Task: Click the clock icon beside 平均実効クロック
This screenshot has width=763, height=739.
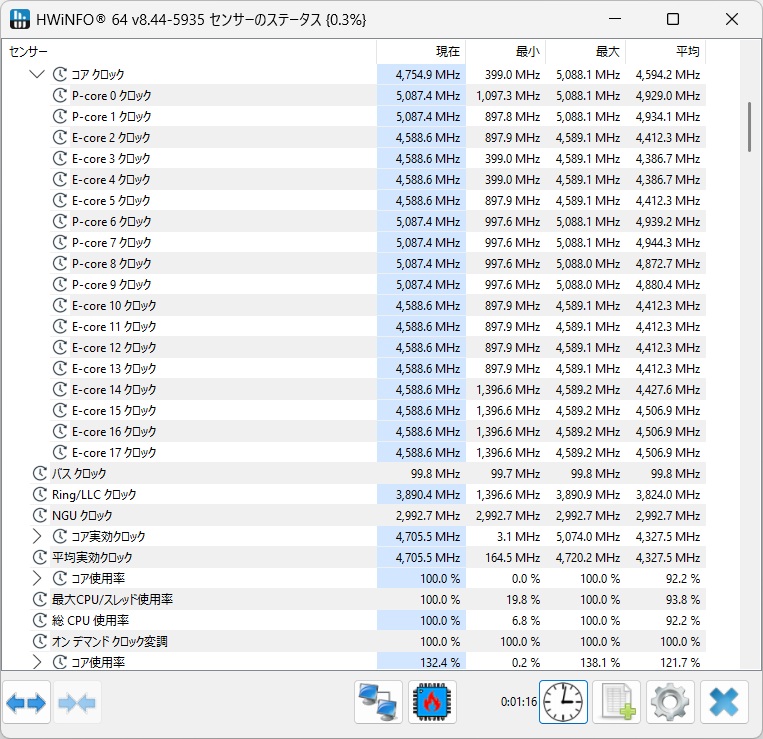Action: point(39,557)
